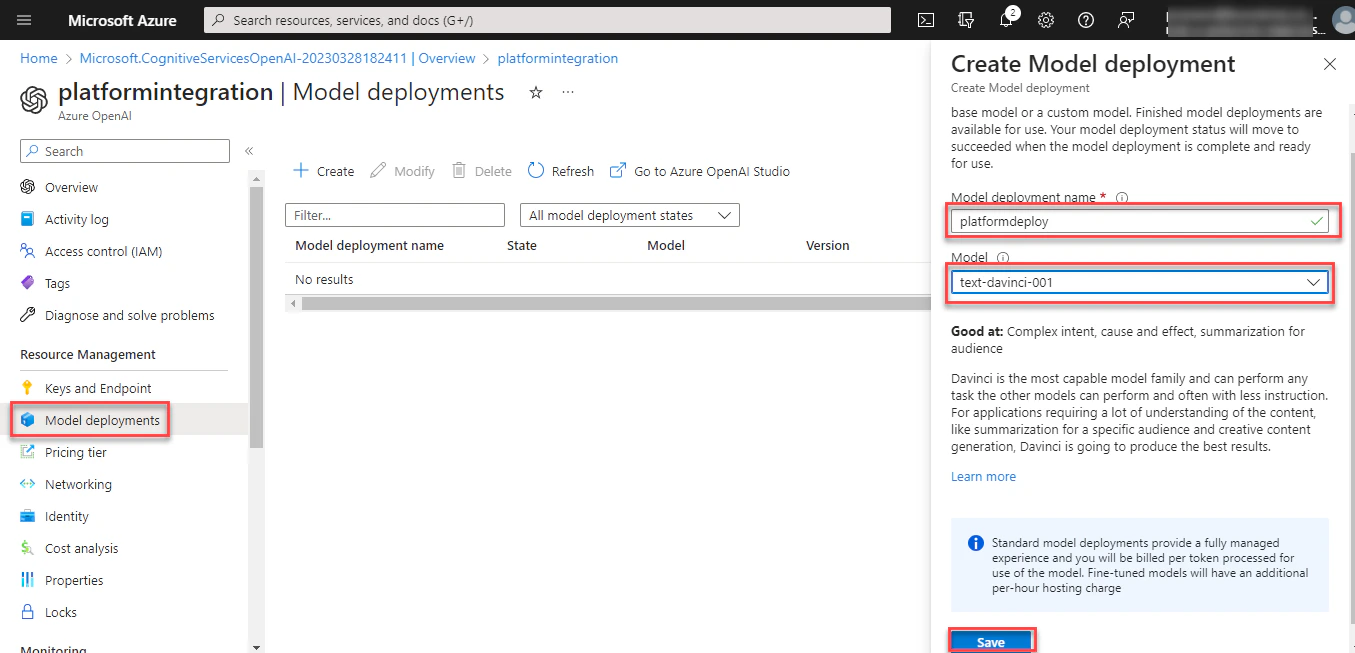Open Networking in the sidebar
The width and height of the screenshot is (1355, 653).
(x=78, y=484)
